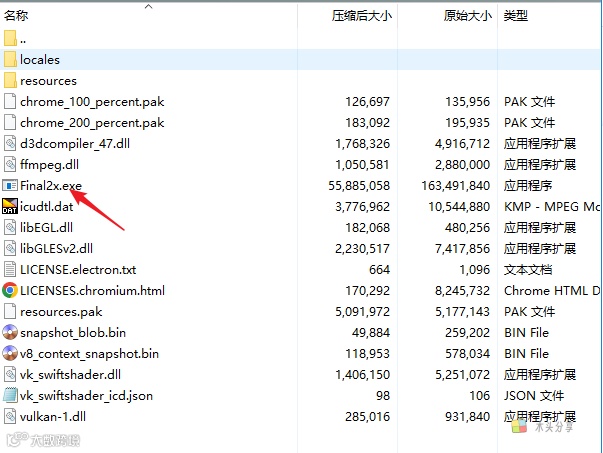The width and height of the screenshot is (603, 453).
Task: Open the resources folder icon
Action: [x=10, y=81]
